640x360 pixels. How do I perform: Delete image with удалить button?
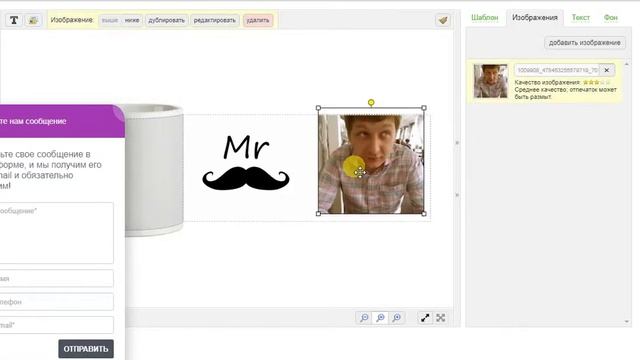click(x=258, y=20)
